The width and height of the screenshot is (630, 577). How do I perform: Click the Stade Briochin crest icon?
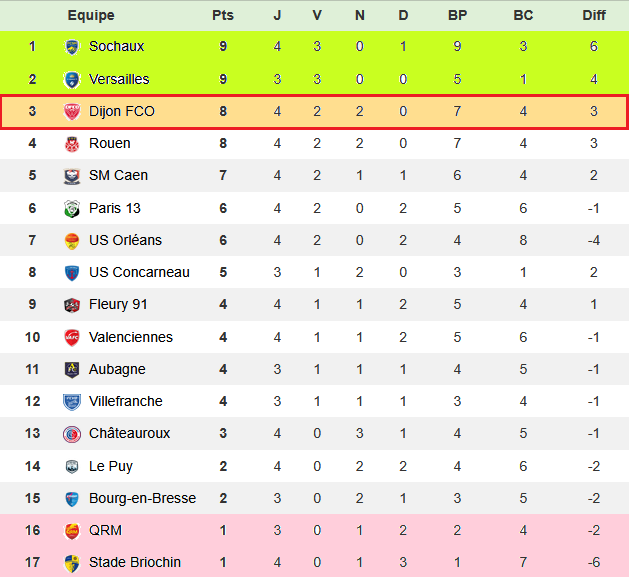click(x=72, y=562)
